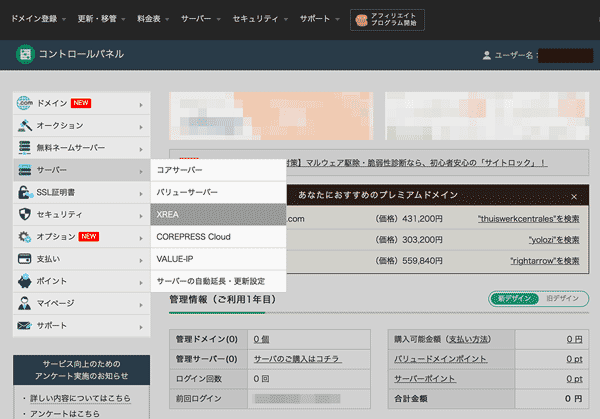
Task: Open the 無料ネームサーバー sidebar item
Action: click(x=82, y=148)
